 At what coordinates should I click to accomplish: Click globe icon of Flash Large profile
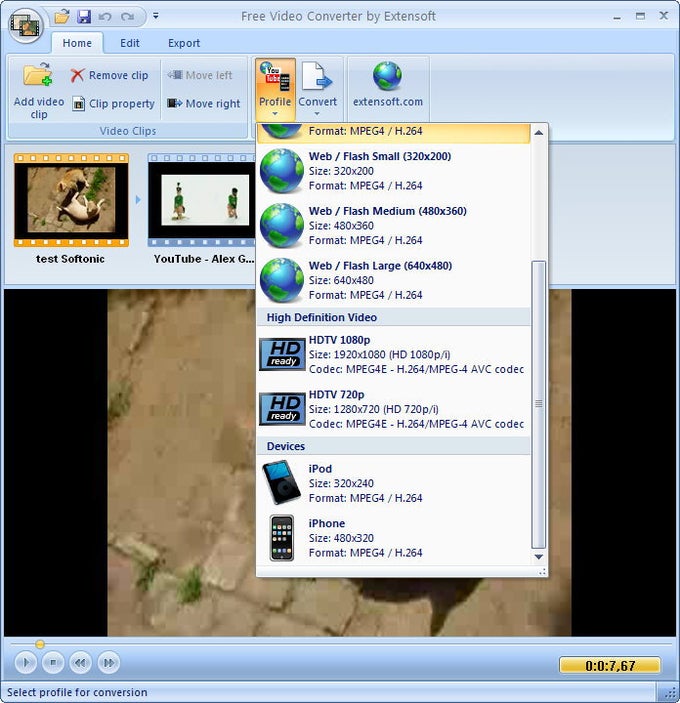[282, 280]
